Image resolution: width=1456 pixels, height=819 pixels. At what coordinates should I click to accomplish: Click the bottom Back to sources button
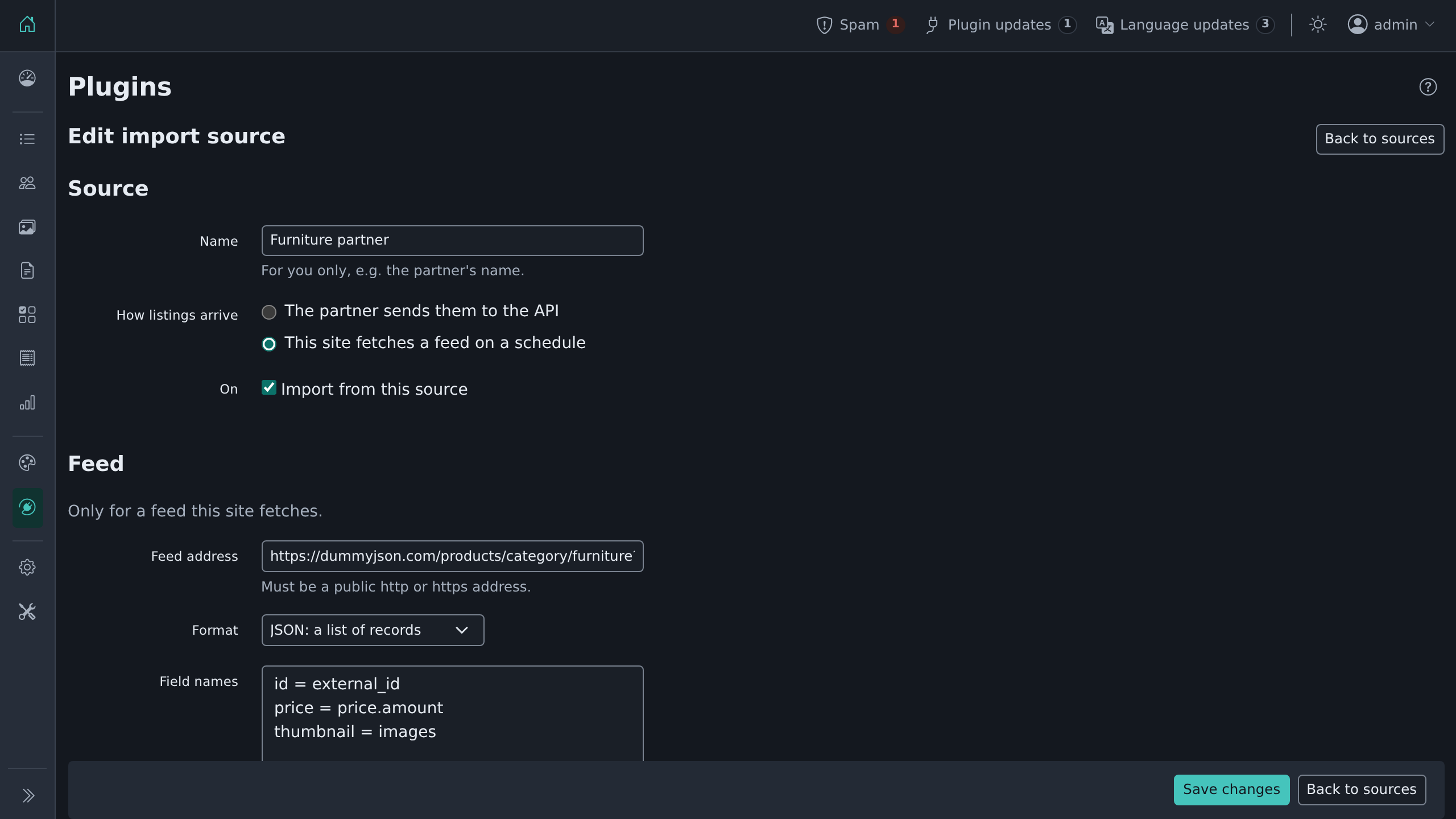[1362, 789]
